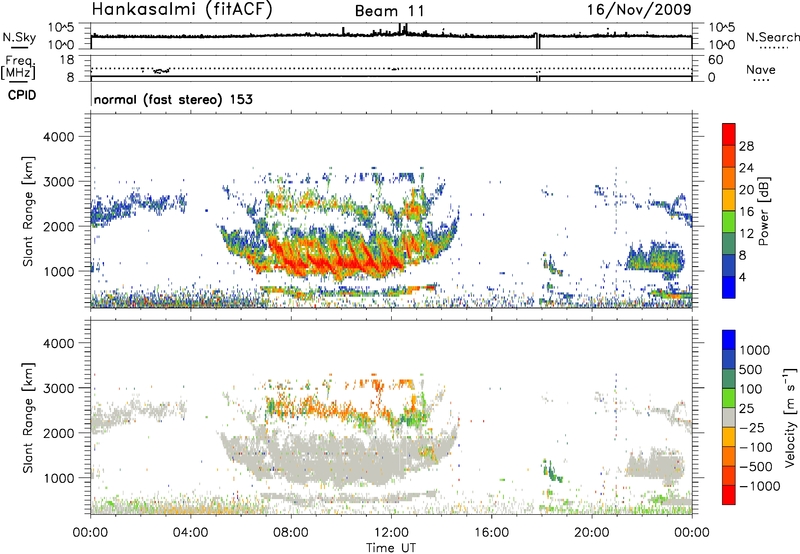
Task: Click the date '16/Nov/2009'
Action: [x=639, y=10]
